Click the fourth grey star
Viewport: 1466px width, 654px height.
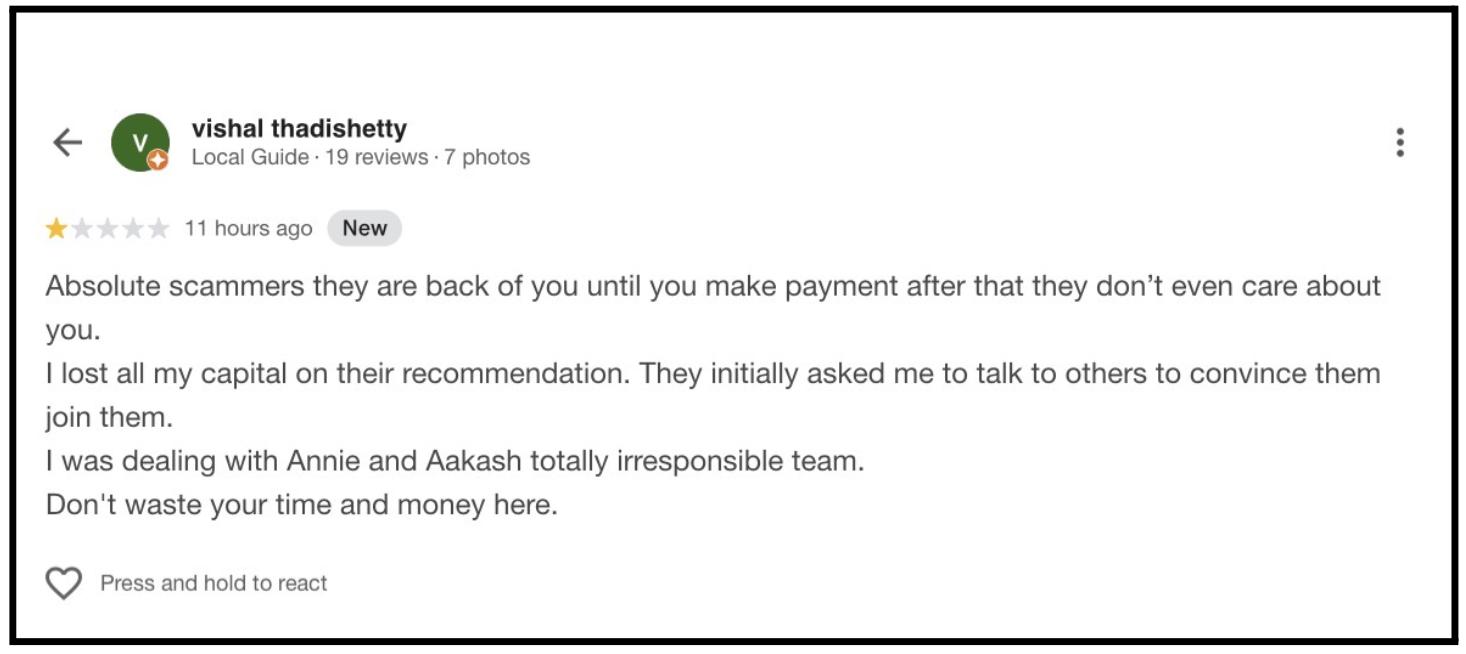point(133,229)
